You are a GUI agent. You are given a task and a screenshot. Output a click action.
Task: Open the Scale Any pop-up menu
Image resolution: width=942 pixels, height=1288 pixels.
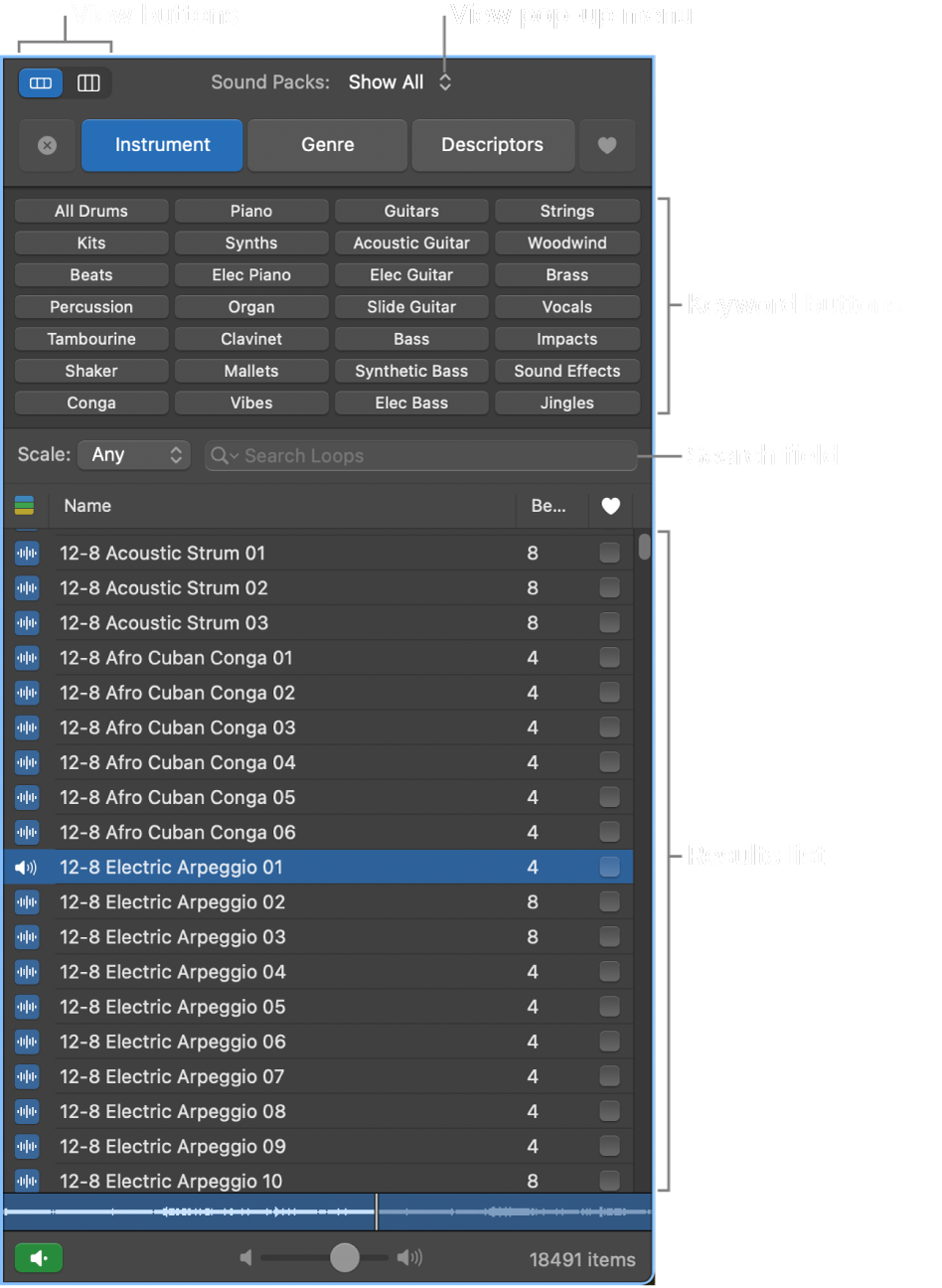pos(134,455)
